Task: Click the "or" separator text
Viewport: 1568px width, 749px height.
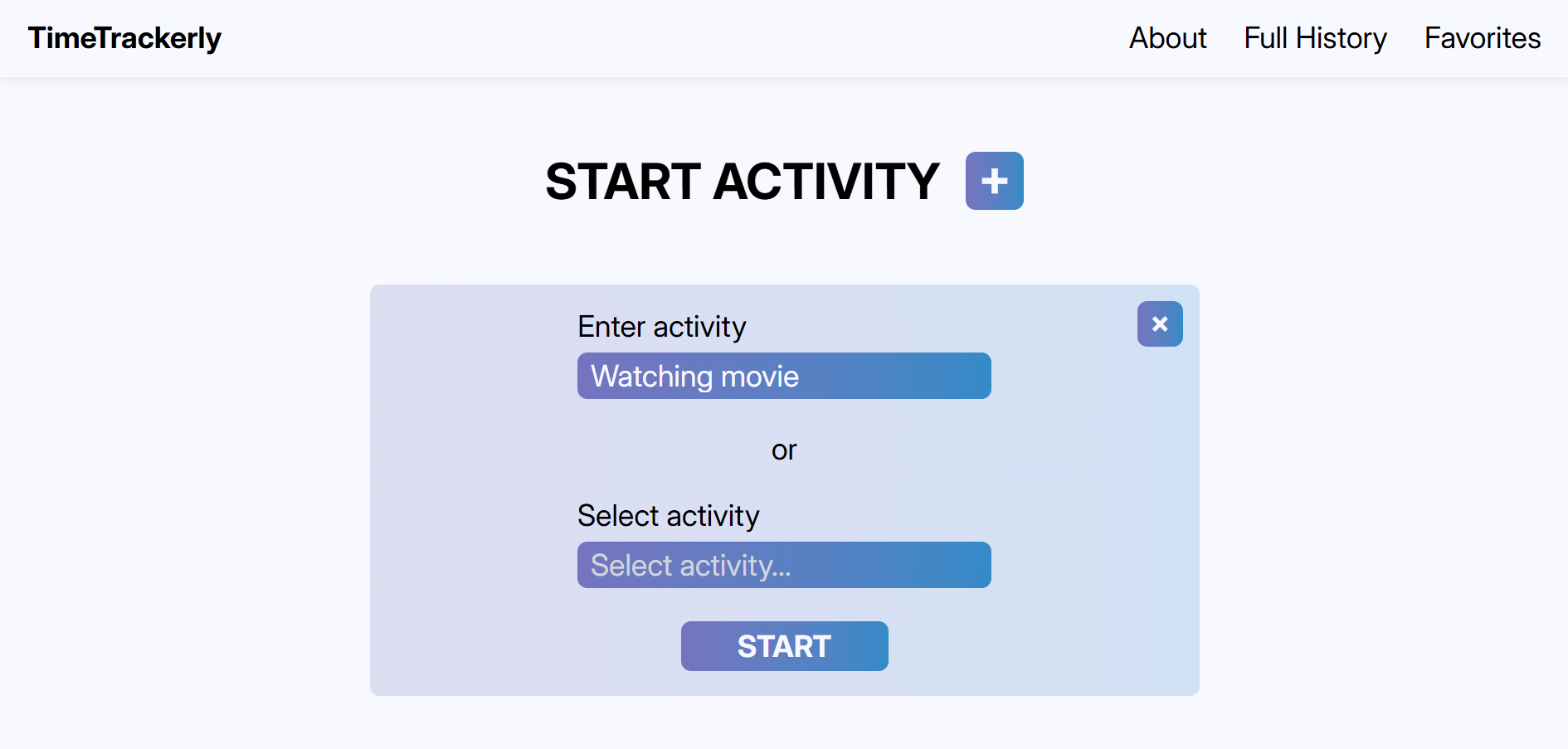Action: tap(784, 450)
